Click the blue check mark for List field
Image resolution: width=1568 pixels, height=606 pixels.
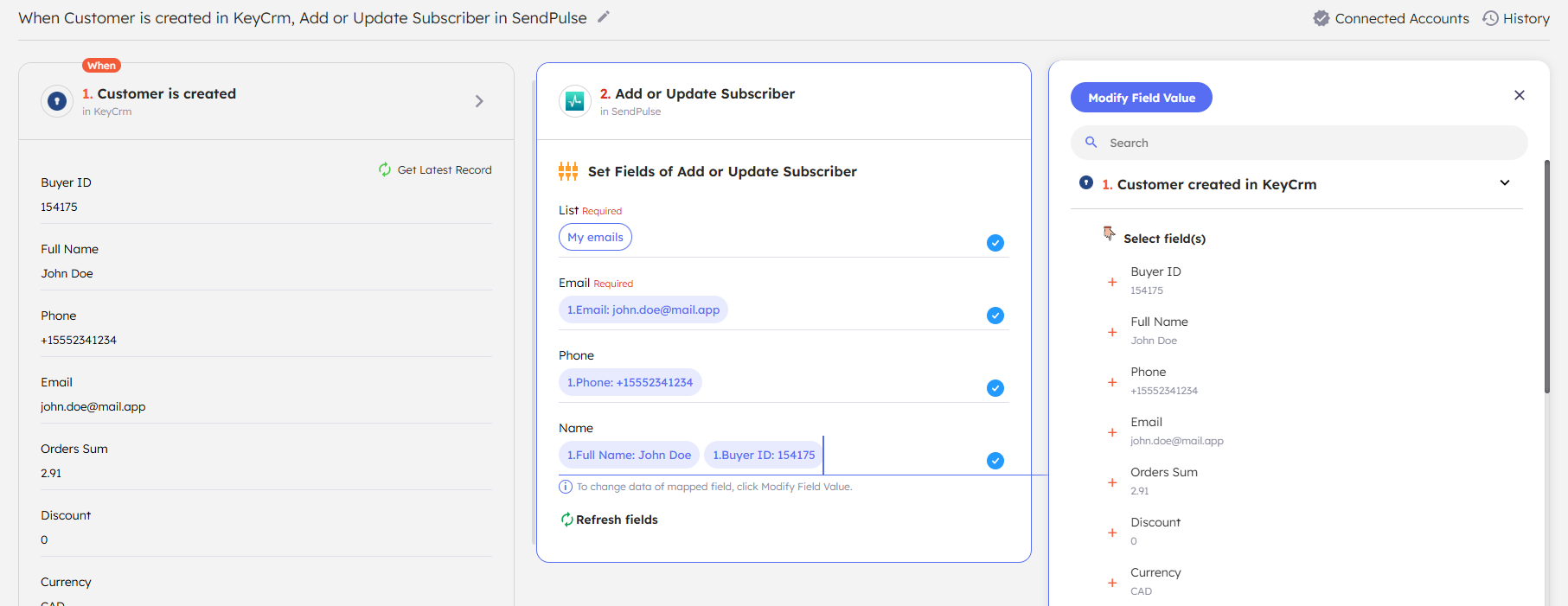(995, 243)
